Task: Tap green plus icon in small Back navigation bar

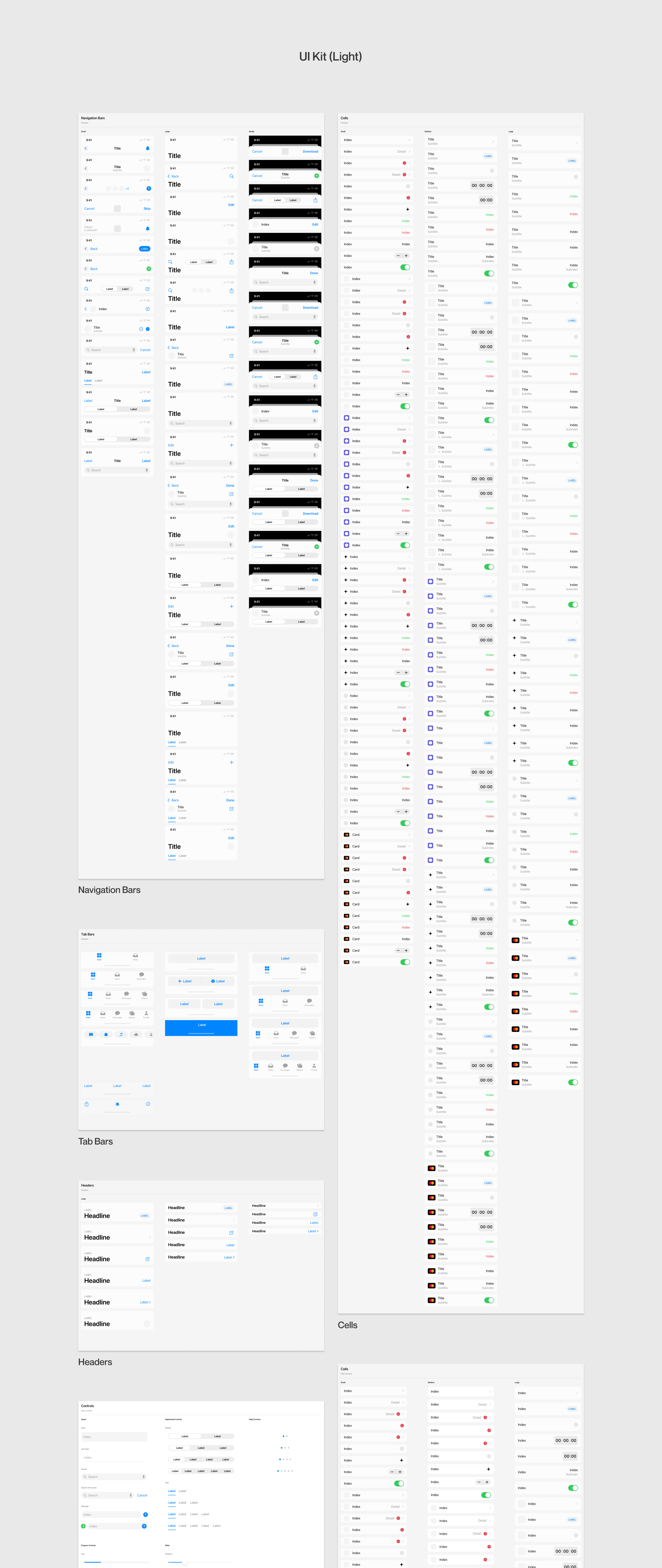Action: tap(149, 269)
